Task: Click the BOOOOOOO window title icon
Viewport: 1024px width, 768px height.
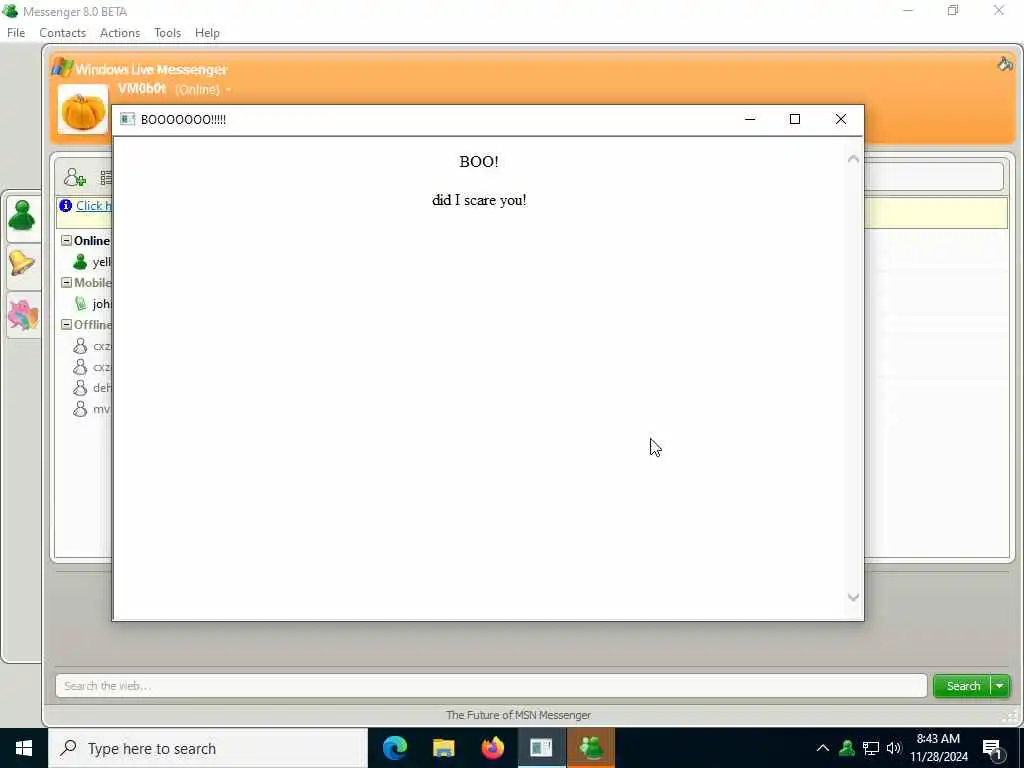Action: tap(127, 119)
